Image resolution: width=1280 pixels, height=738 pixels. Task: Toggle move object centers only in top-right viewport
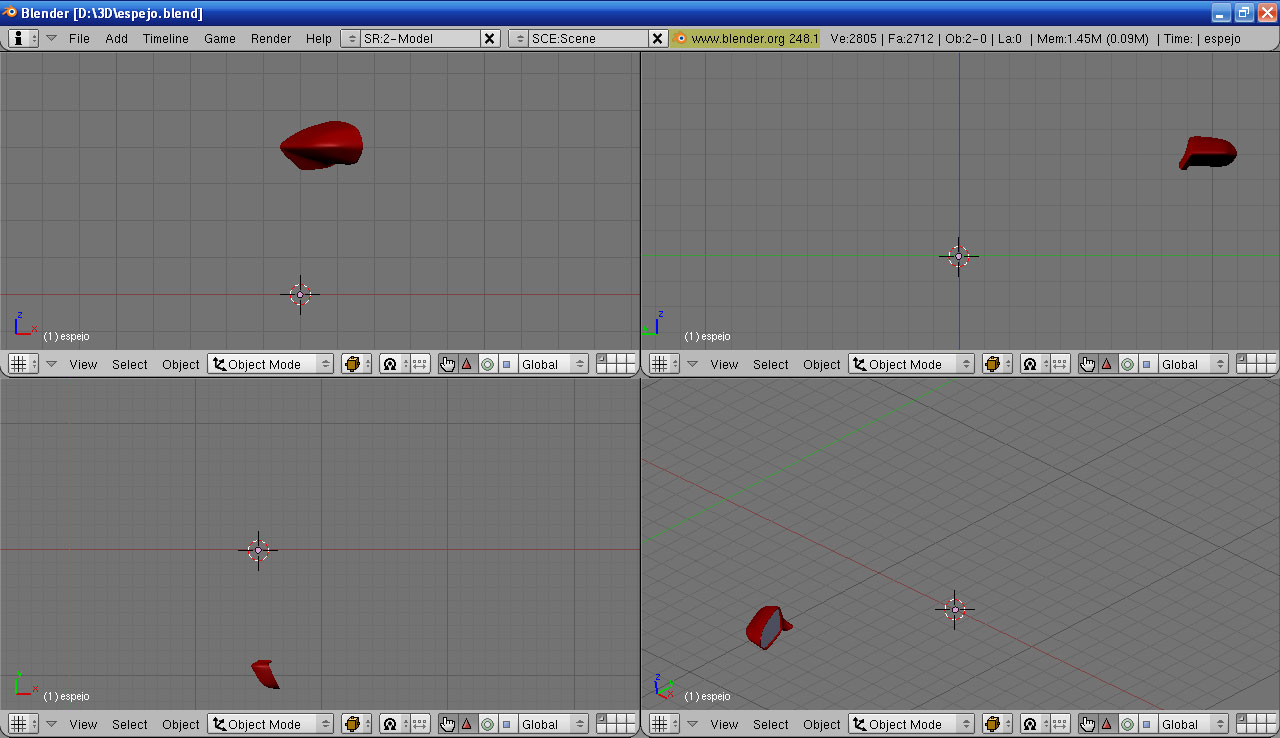pos(1061,364)
